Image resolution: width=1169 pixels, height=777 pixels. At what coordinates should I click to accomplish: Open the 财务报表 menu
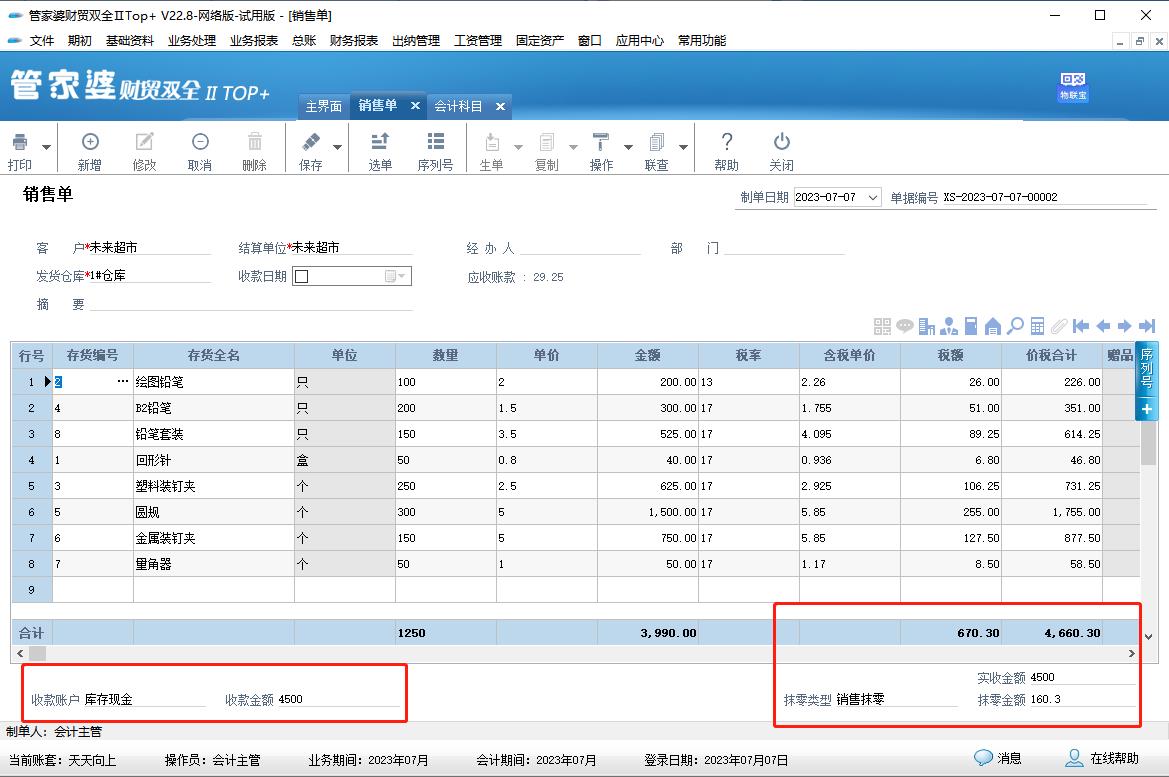[x=353, y=40]
